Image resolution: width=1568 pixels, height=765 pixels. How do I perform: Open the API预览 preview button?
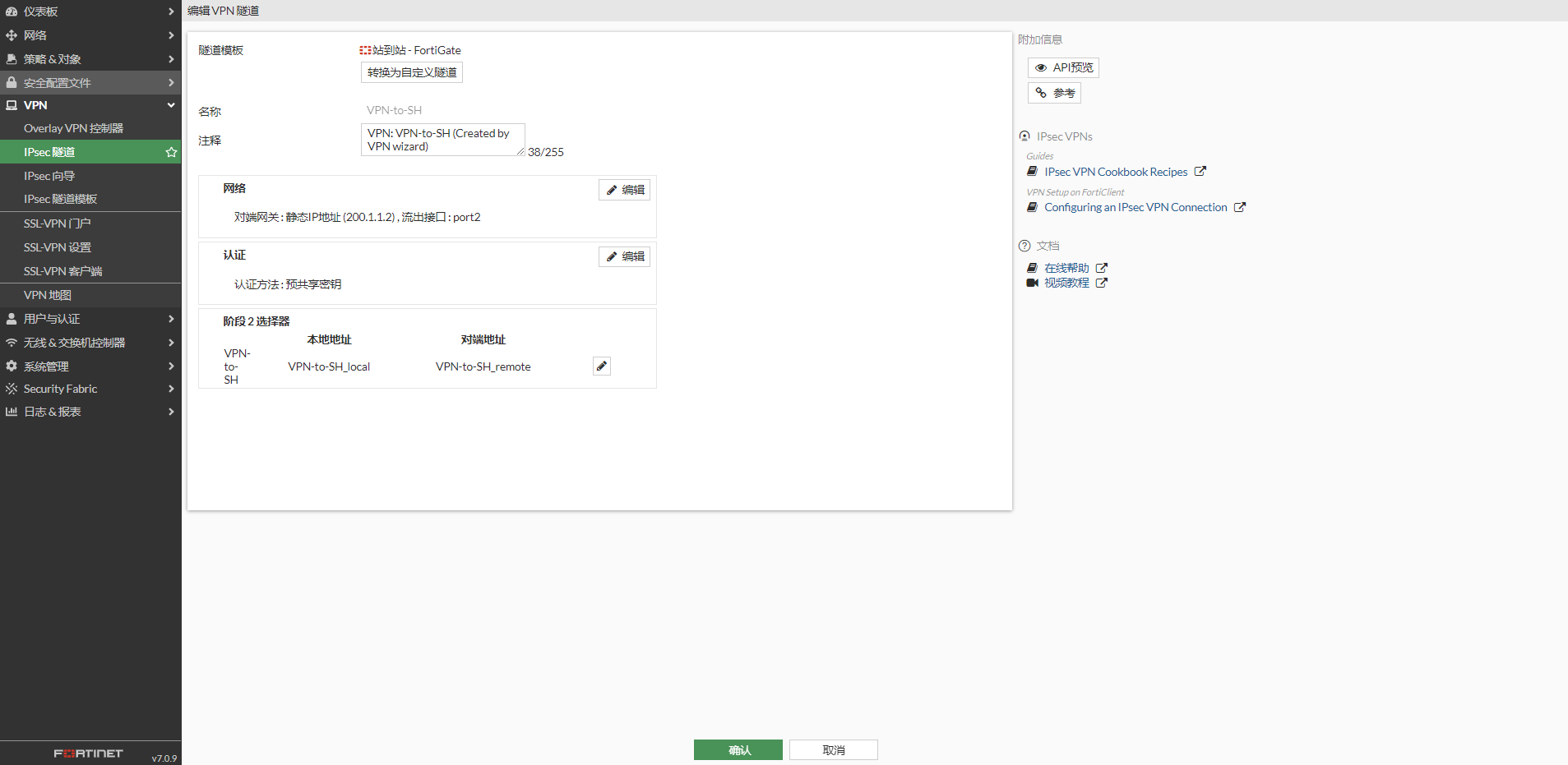pos(1063,67)
